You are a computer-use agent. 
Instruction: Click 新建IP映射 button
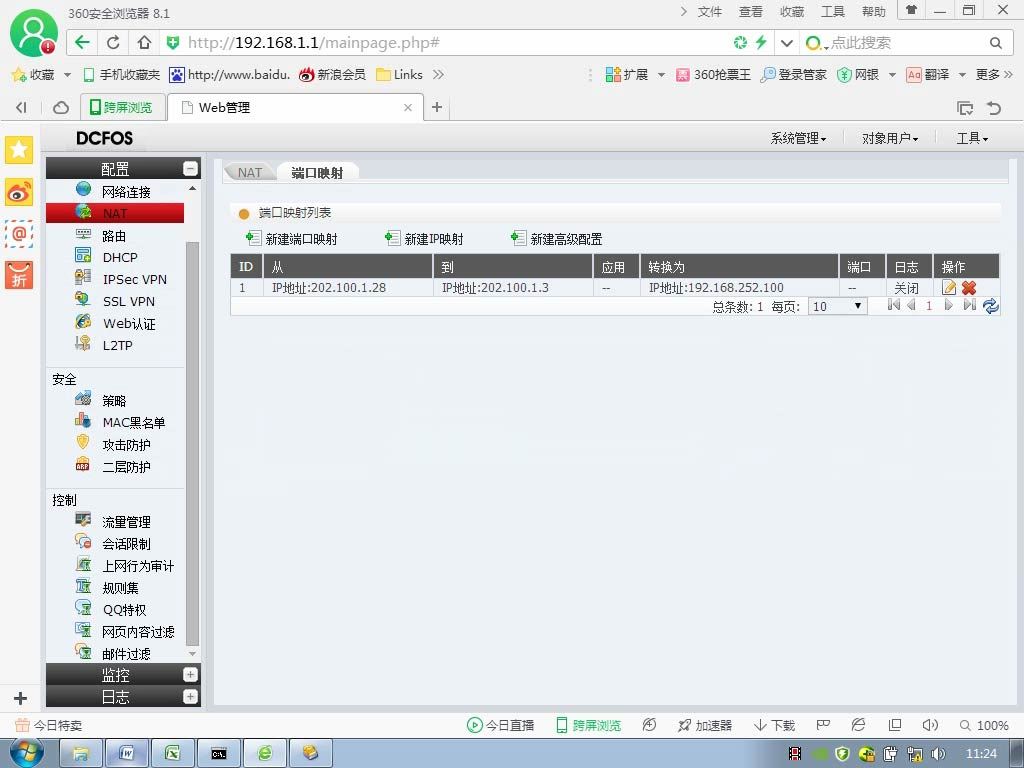tap(424, 239)
